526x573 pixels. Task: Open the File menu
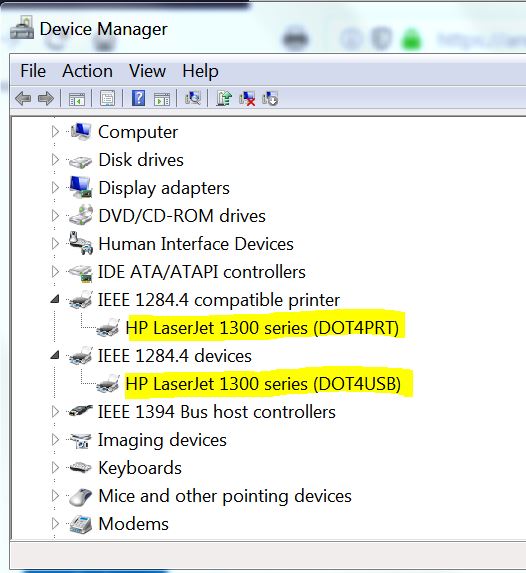click(x=33, y=71)
